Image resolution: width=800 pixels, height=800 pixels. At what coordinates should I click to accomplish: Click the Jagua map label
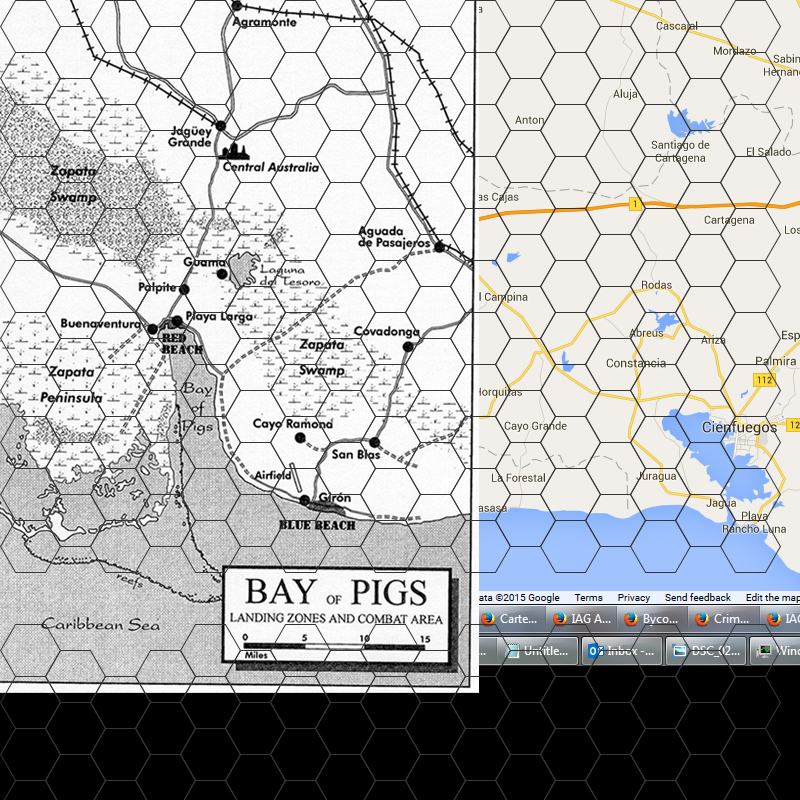pyautogui.click(x=721, y=503)
